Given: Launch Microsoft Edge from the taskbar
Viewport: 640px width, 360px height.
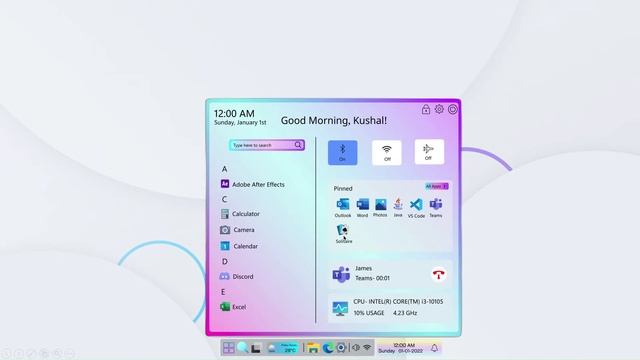Looking at the screenshot, I should click(328, 348).
